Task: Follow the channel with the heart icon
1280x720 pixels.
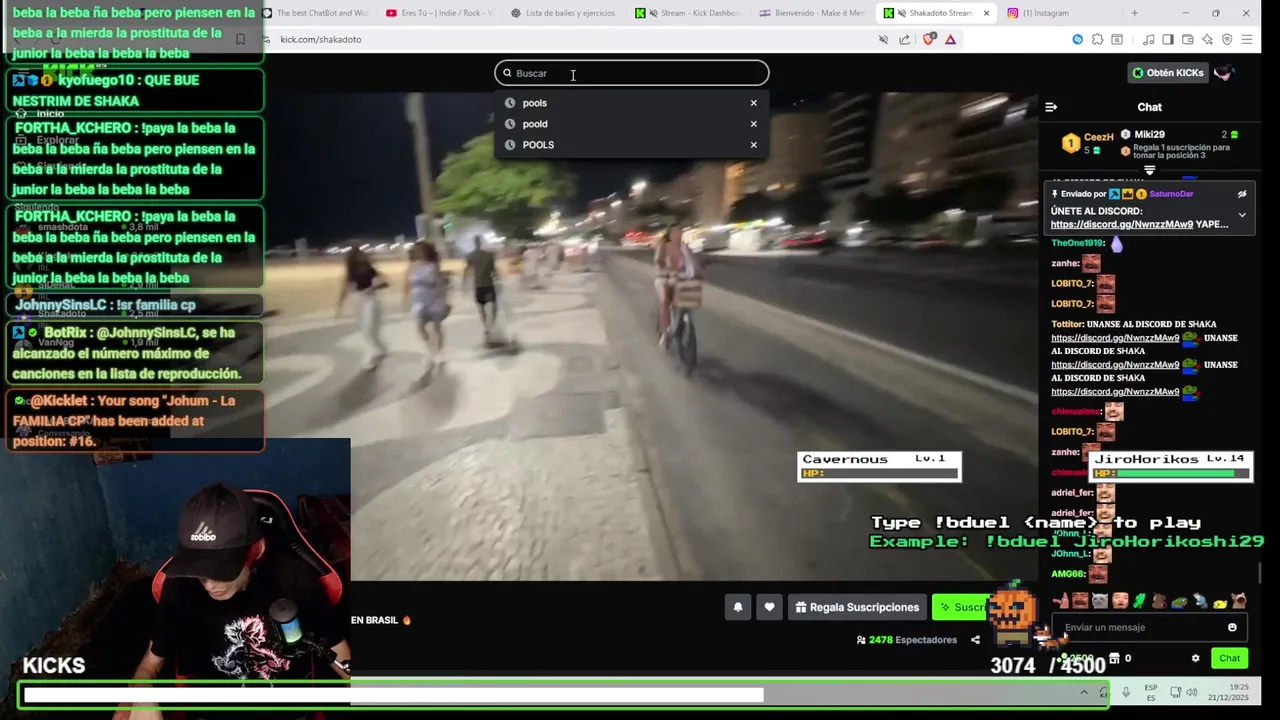Action: [x=769, y=607]
